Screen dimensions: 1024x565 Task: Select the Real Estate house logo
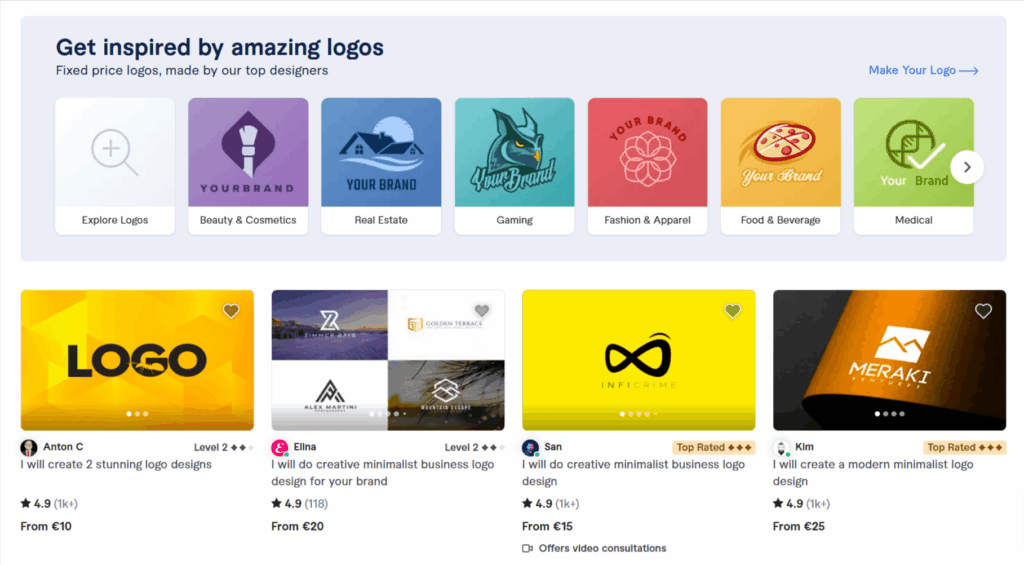click(381, 152)
